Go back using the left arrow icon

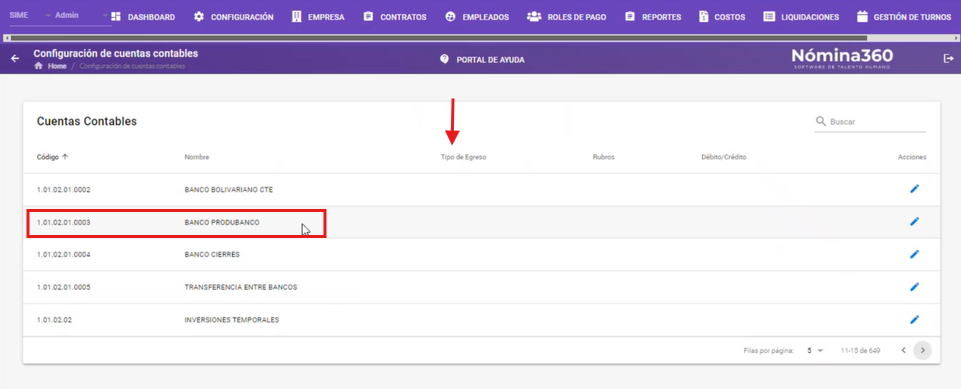[15, 59]
